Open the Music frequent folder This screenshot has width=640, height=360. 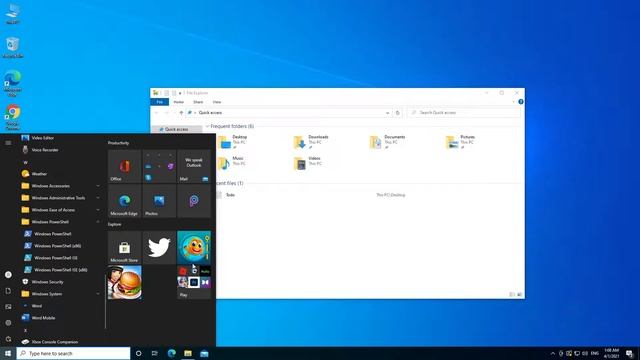point(232,163)
